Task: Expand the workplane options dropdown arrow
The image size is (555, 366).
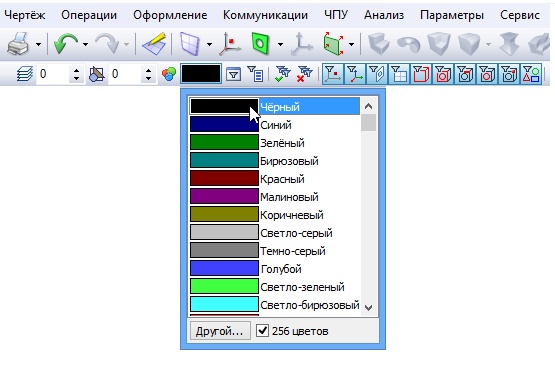Action: [209, 44]
